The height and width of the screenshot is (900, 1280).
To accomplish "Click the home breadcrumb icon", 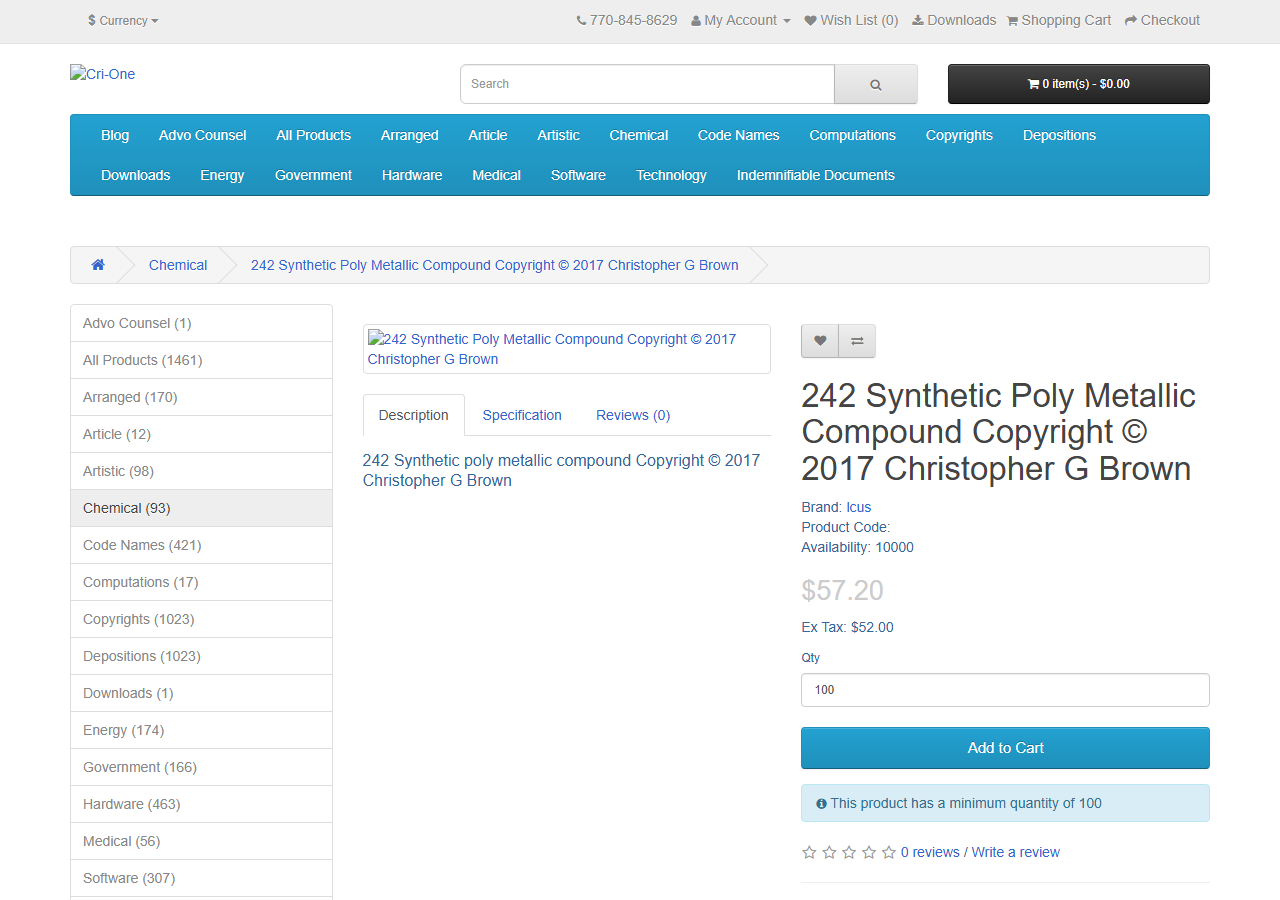I will click(98, 265).
